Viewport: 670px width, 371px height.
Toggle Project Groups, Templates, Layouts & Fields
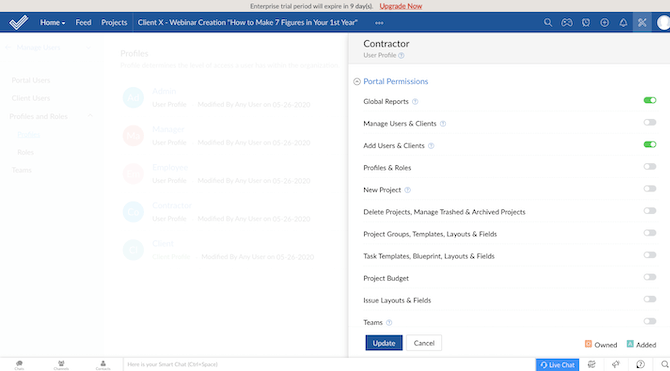click(x=650, y=233)
